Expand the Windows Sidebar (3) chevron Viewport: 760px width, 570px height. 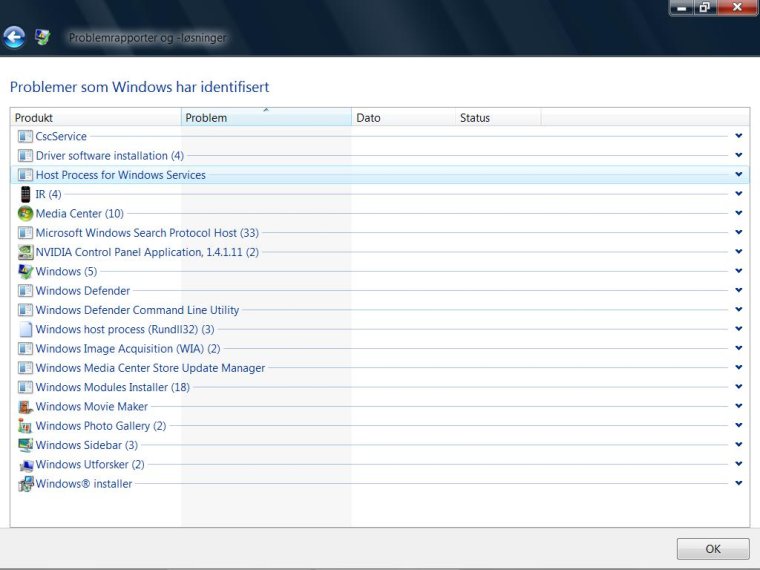pos(739,444)
